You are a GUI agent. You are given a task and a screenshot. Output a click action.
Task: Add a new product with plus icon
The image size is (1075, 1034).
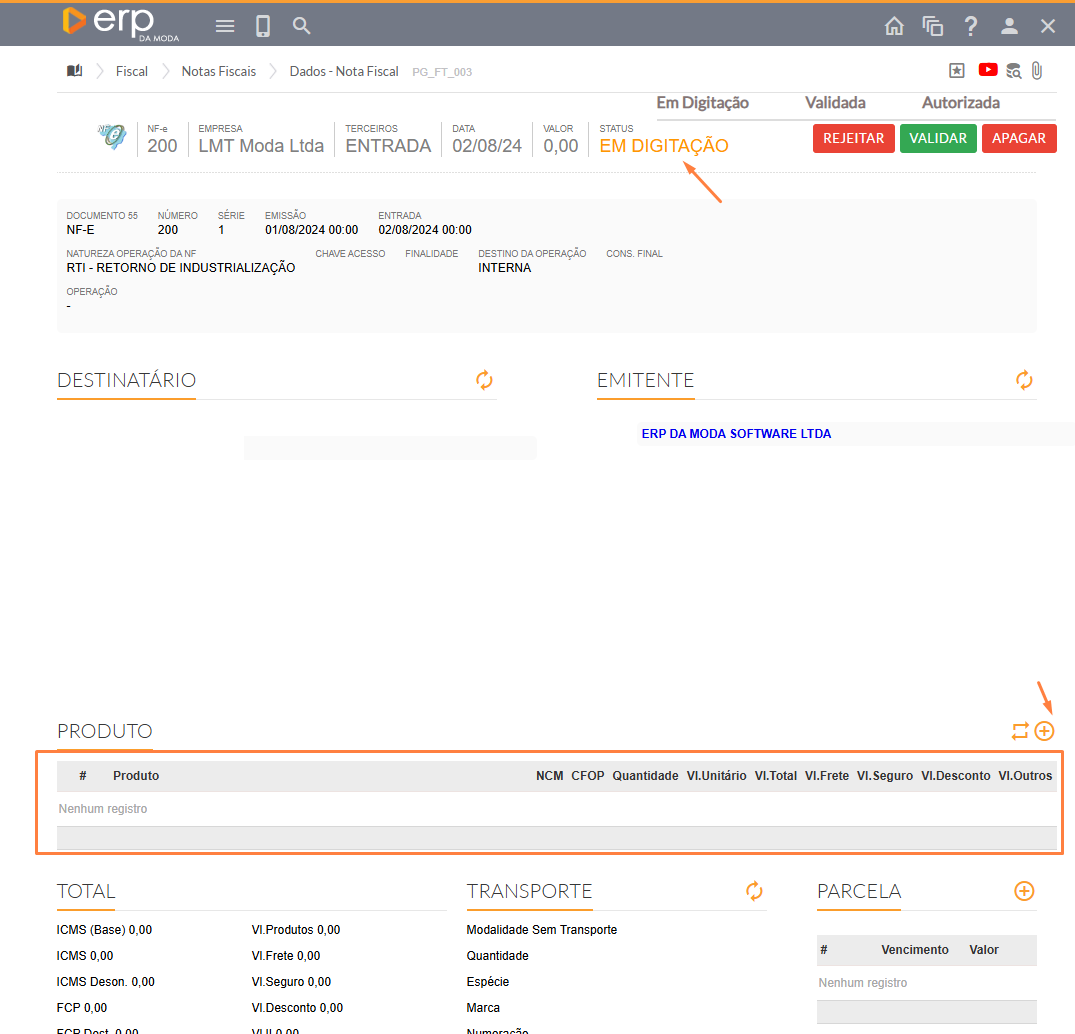click(1044, 731)
